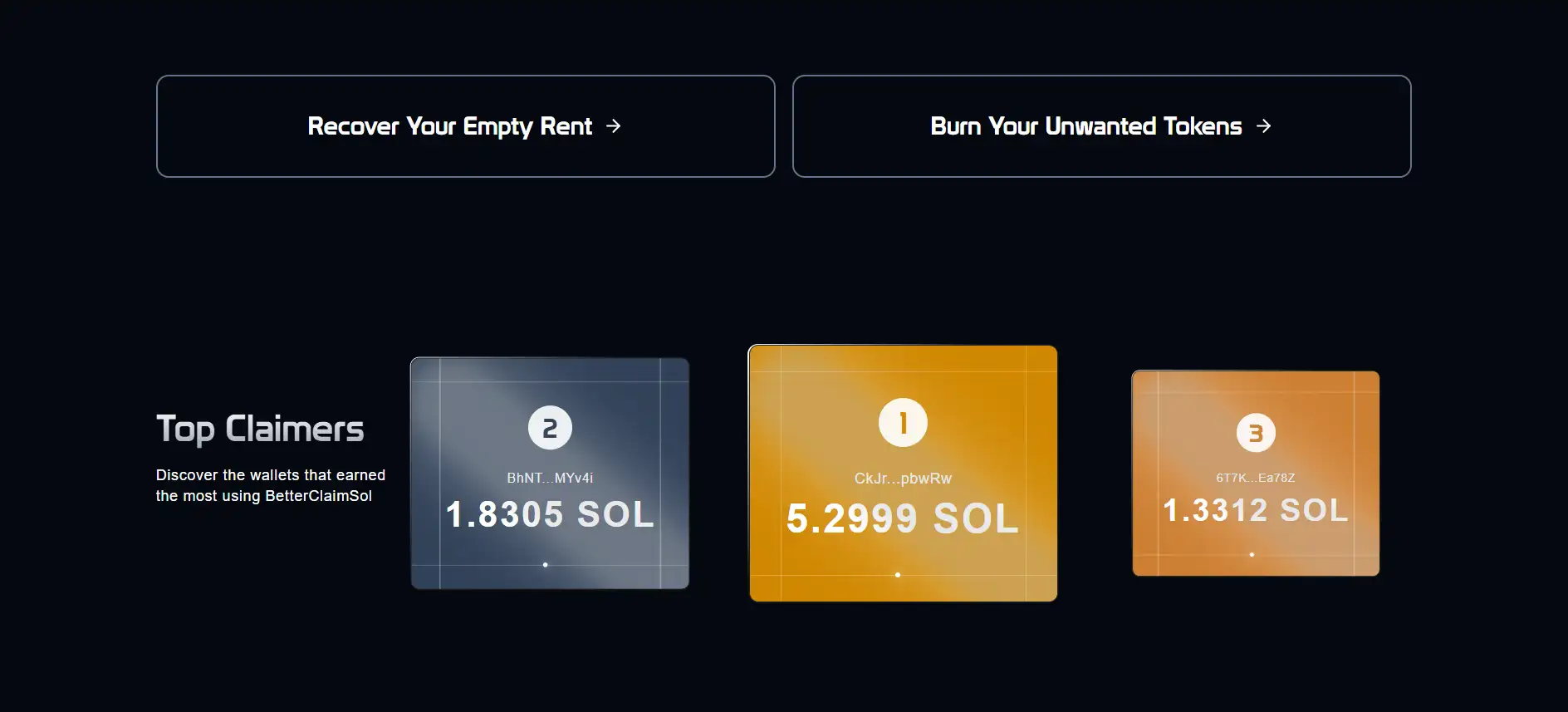Image resolution: width=1568 pixels, height=712 pixels.
Task: Click the BetterClaimSol description text
Action: (270, 485)
